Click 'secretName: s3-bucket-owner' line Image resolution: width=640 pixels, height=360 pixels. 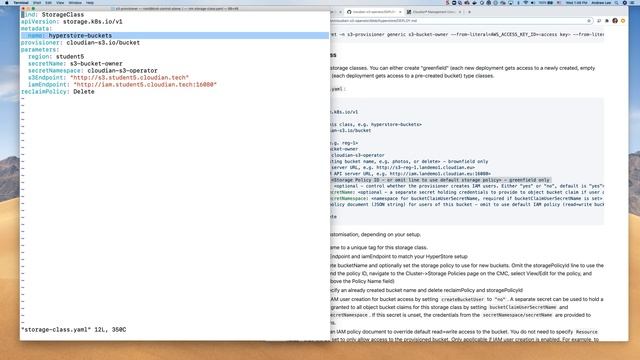[75, 64]
